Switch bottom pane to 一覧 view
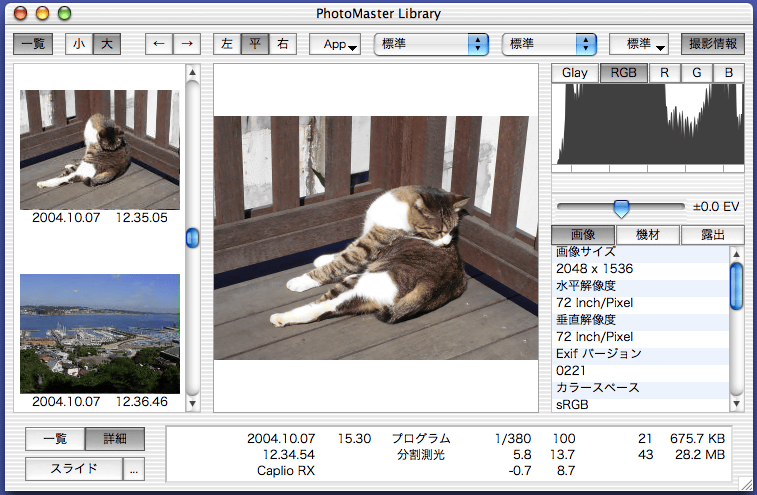This screenshot has width=757, height=495. (x=55, y=438)
